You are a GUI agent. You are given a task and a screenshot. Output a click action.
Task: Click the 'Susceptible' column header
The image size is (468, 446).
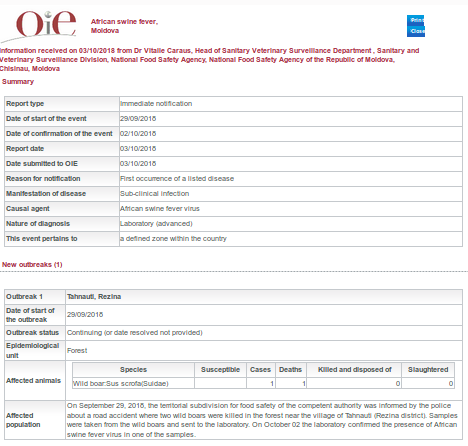tap(220, 370)
